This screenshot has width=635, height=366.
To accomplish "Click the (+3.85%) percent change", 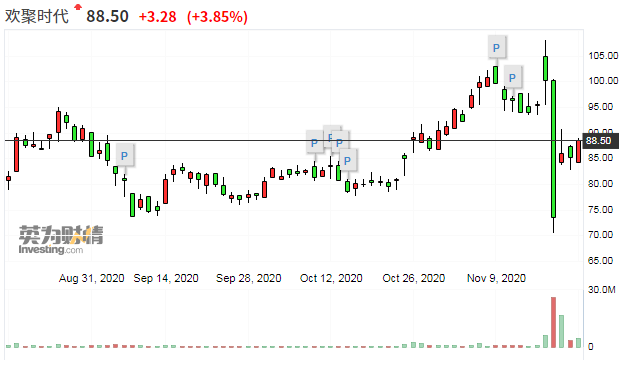I will 217,17.
